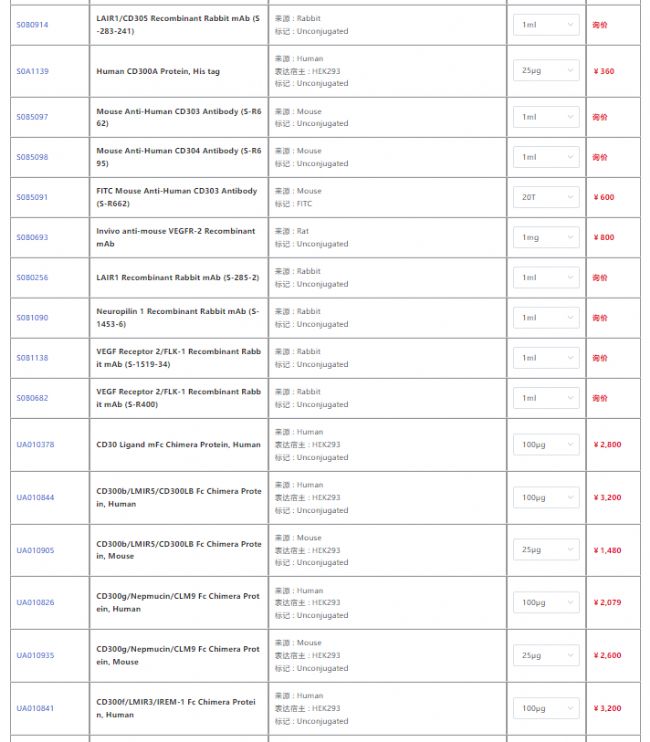Select product name Human CD300A Protein, His tag
Viewport: 650px width, 742px height.
[157, 71]
